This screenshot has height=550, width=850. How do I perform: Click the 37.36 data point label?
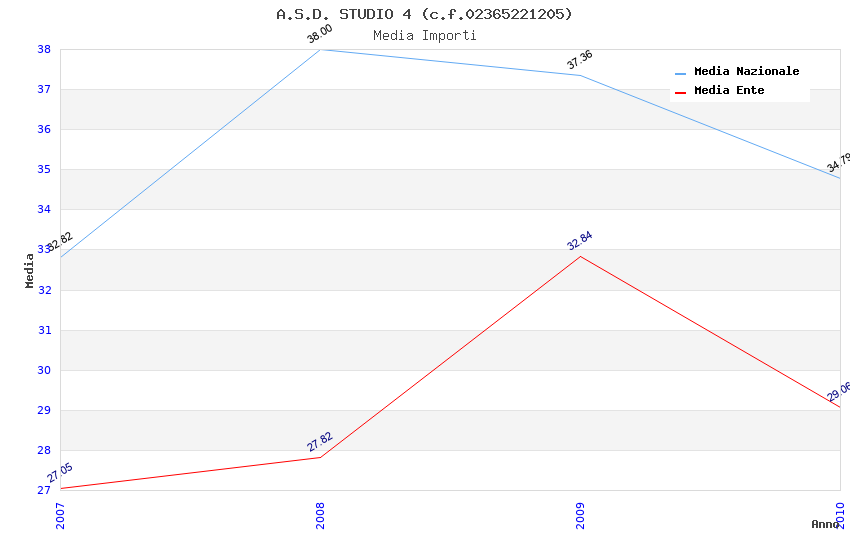pos(580,60)
